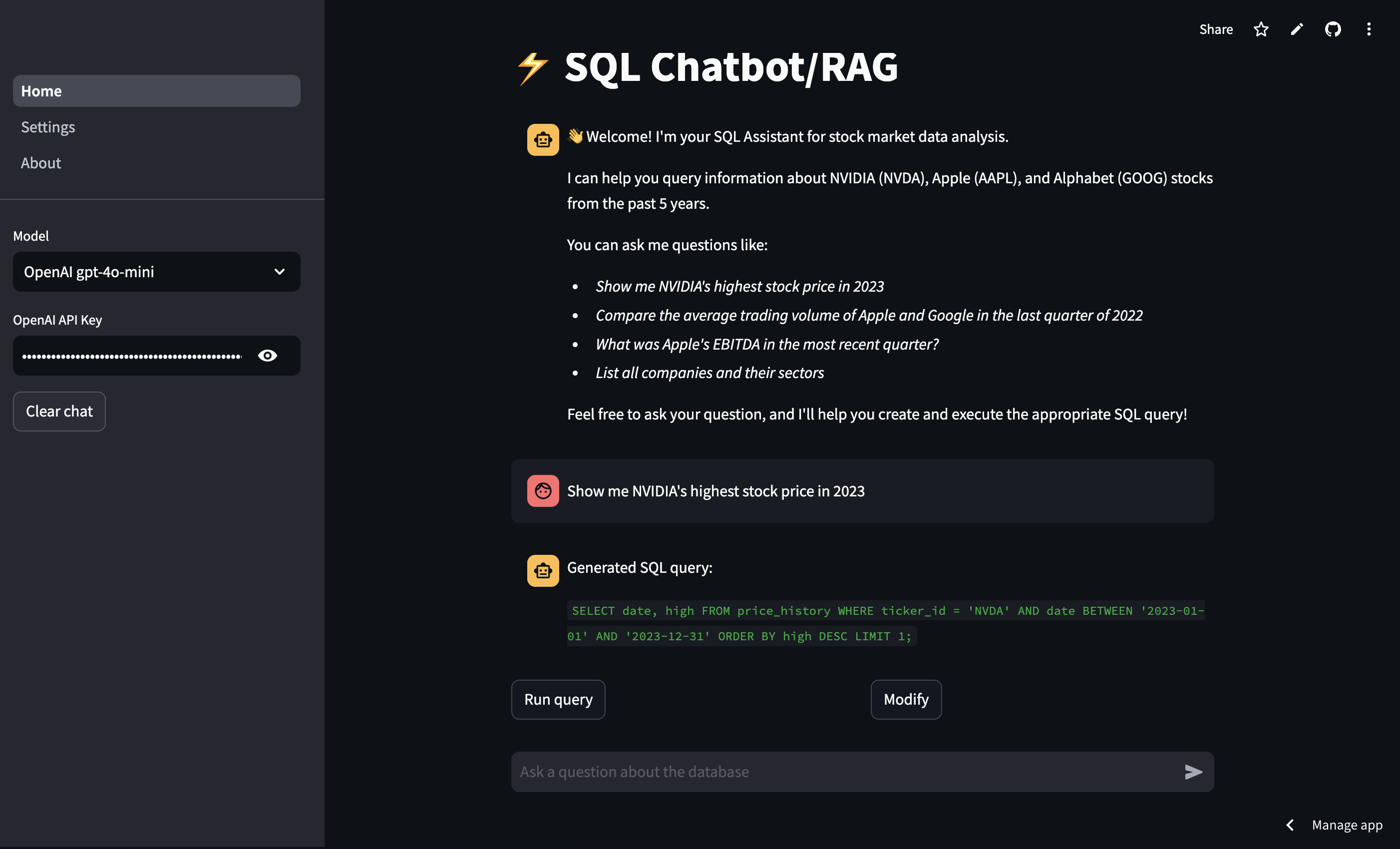Click the Manage app chevron arrow
The height and width of the screenshot is (849, 1400).
(x=1290, y=825)
